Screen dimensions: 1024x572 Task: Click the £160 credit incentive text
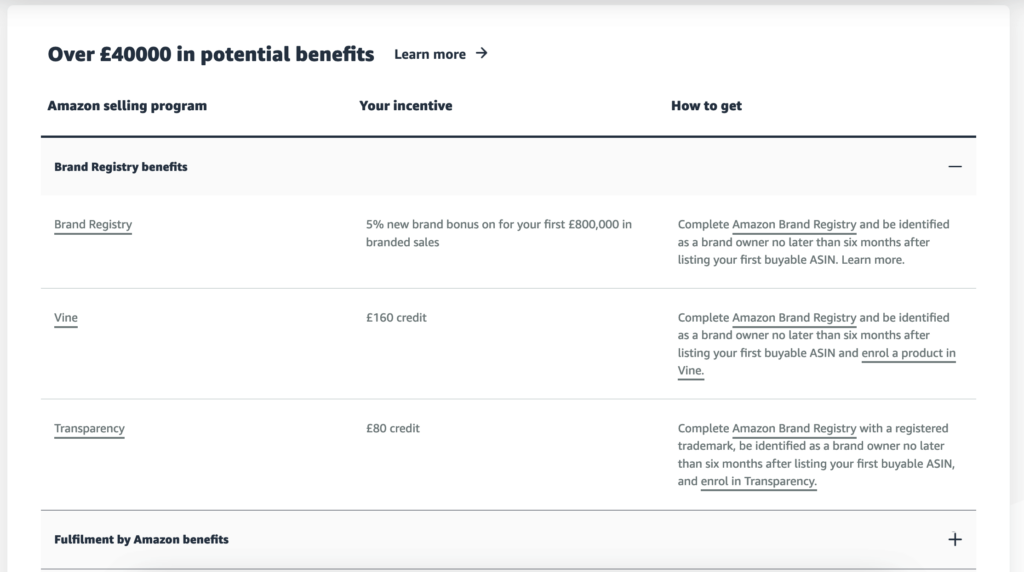(396, 318)
